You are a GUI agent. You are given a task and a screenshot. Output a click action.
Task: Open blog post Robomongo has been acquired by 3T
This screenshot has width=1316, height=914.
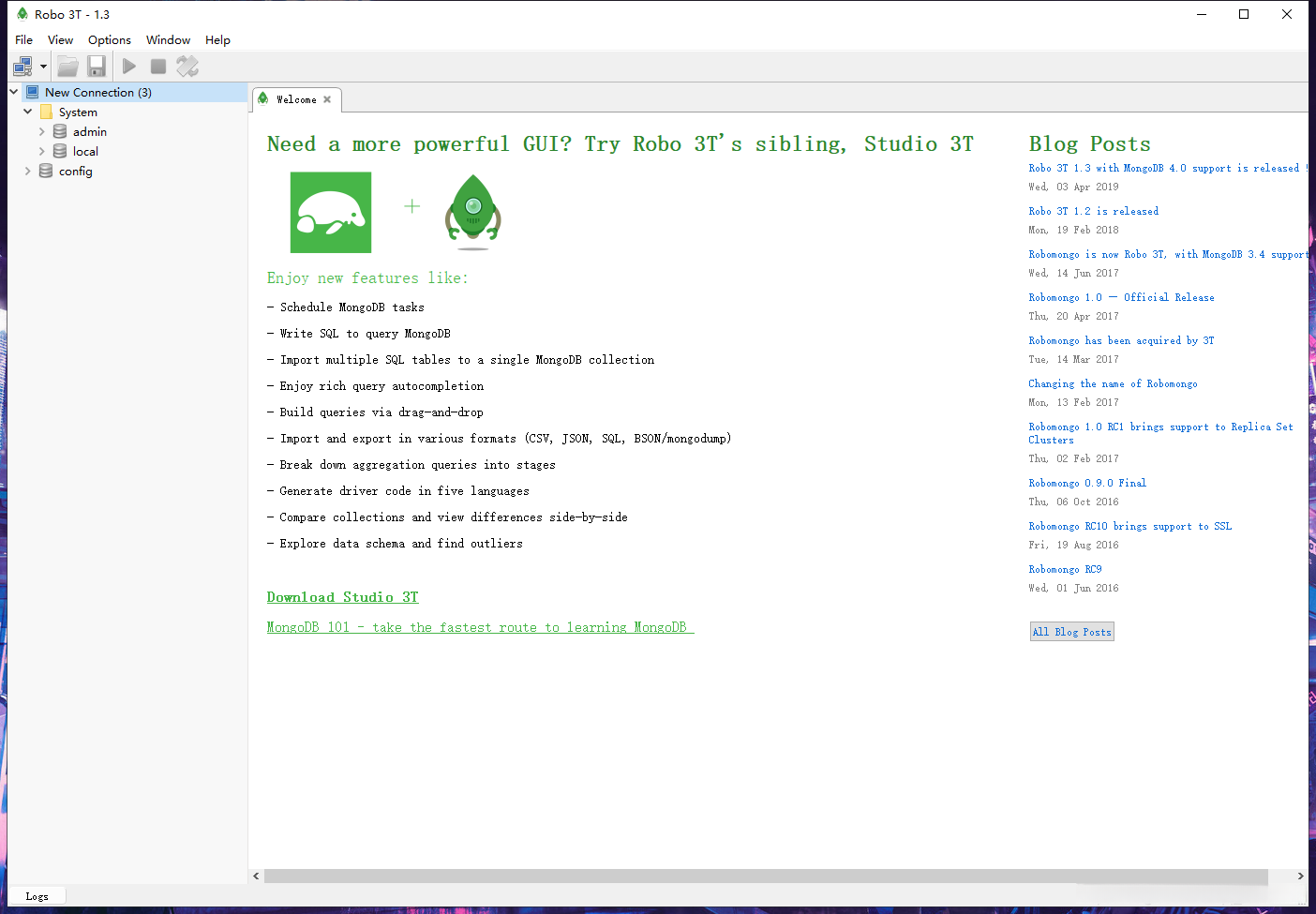[1121, 341]
